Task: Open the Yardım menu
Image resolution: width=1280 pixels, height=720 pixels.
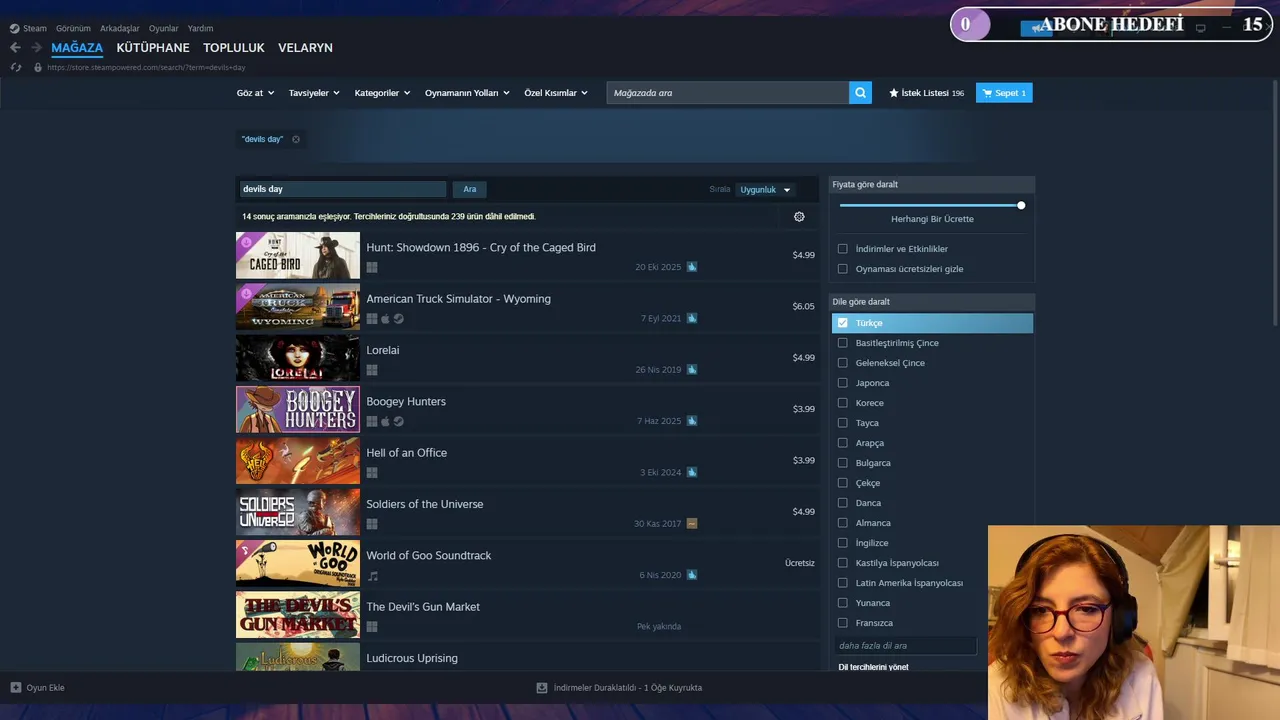Action: (200, 28)
